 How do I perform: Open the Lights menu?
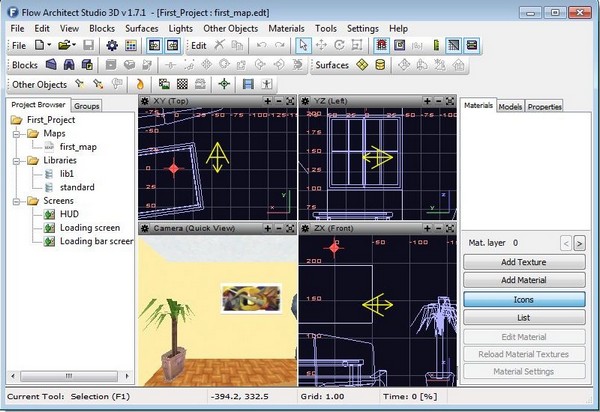coord(181,28)
